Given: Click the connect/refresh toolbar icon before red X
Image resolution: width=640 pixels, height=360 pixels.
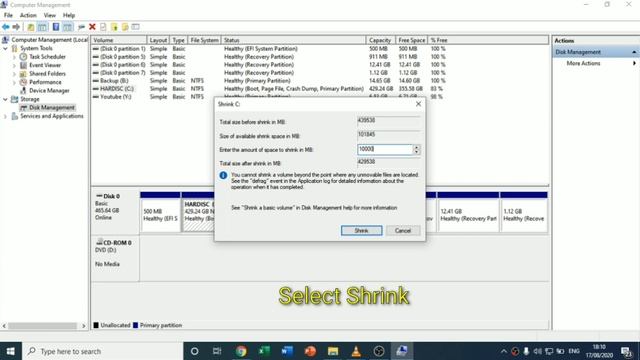Looking at the screenshot, I should coord(82,27).
